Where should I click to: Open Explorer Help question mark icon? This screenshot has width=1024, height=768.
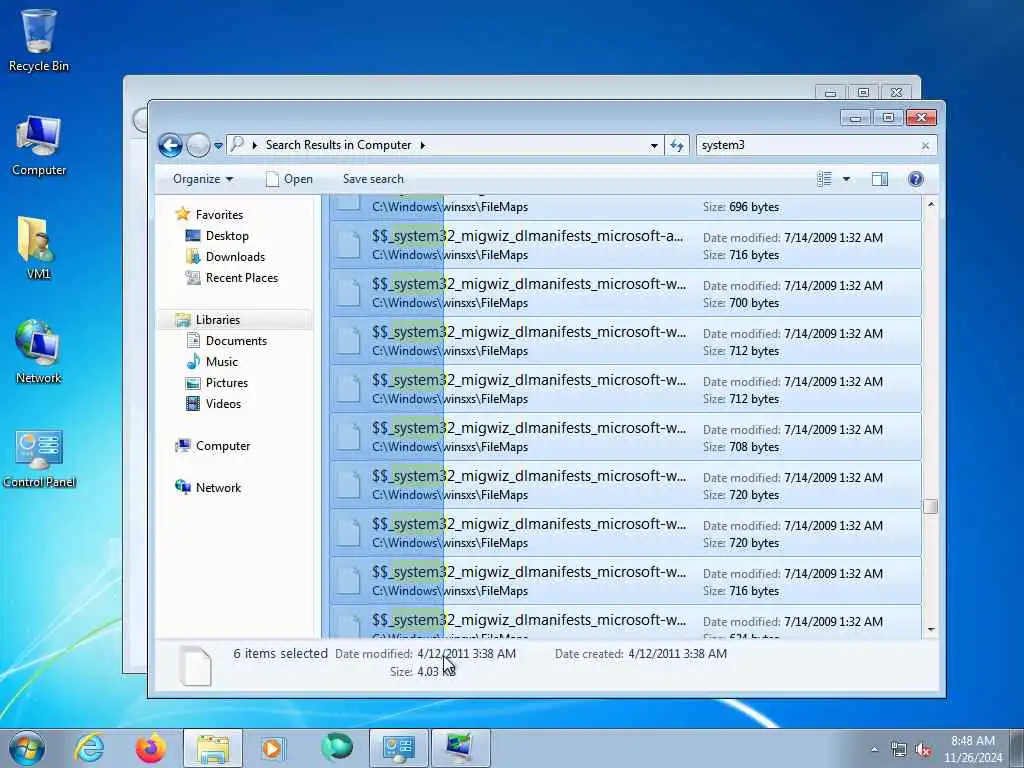pyautogui.click(x=916, y=179)
